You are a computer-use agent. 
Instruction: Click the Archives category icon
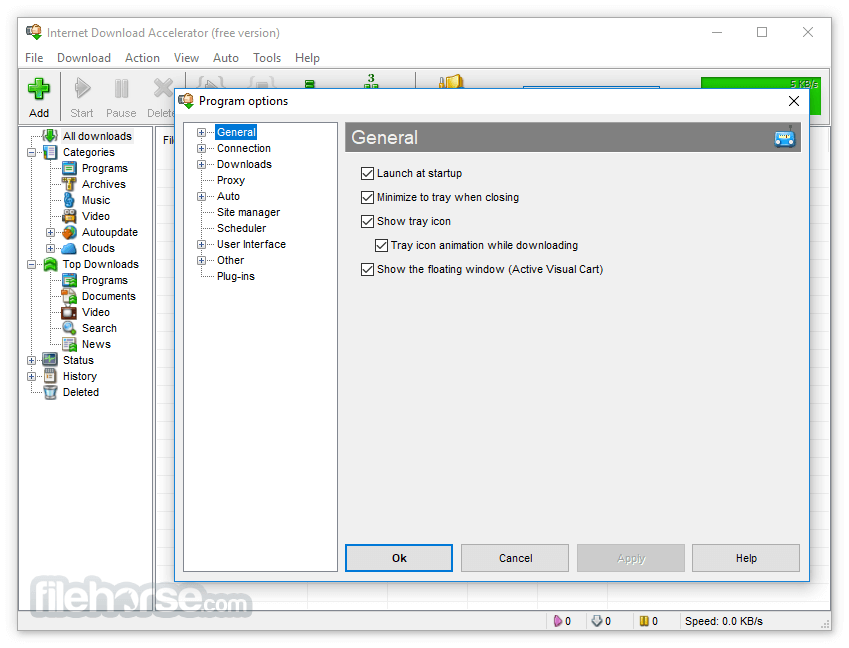[69, 184]
